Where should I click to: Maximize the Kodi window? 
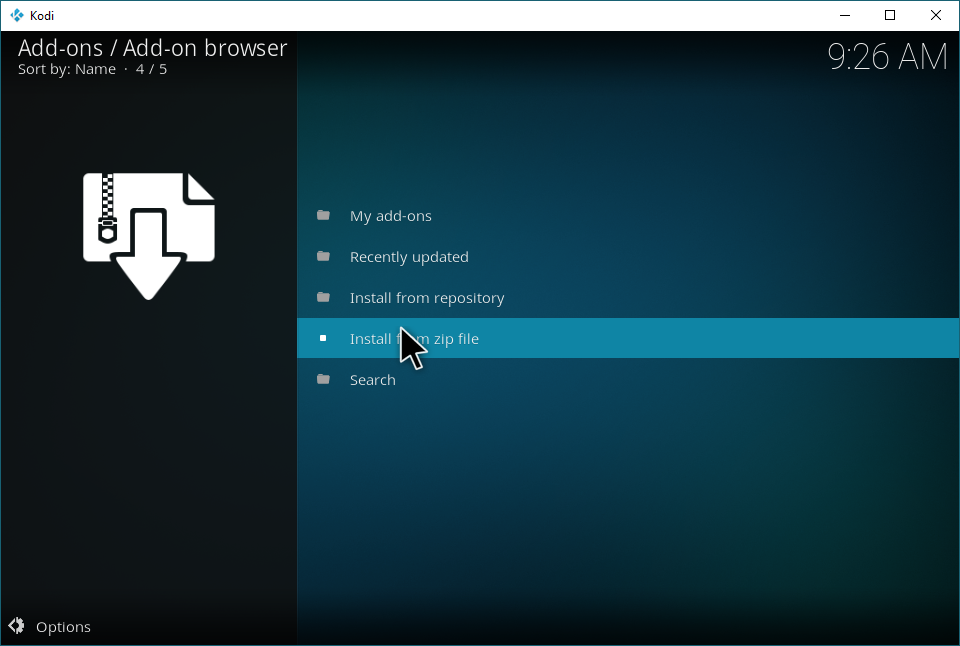889,15
